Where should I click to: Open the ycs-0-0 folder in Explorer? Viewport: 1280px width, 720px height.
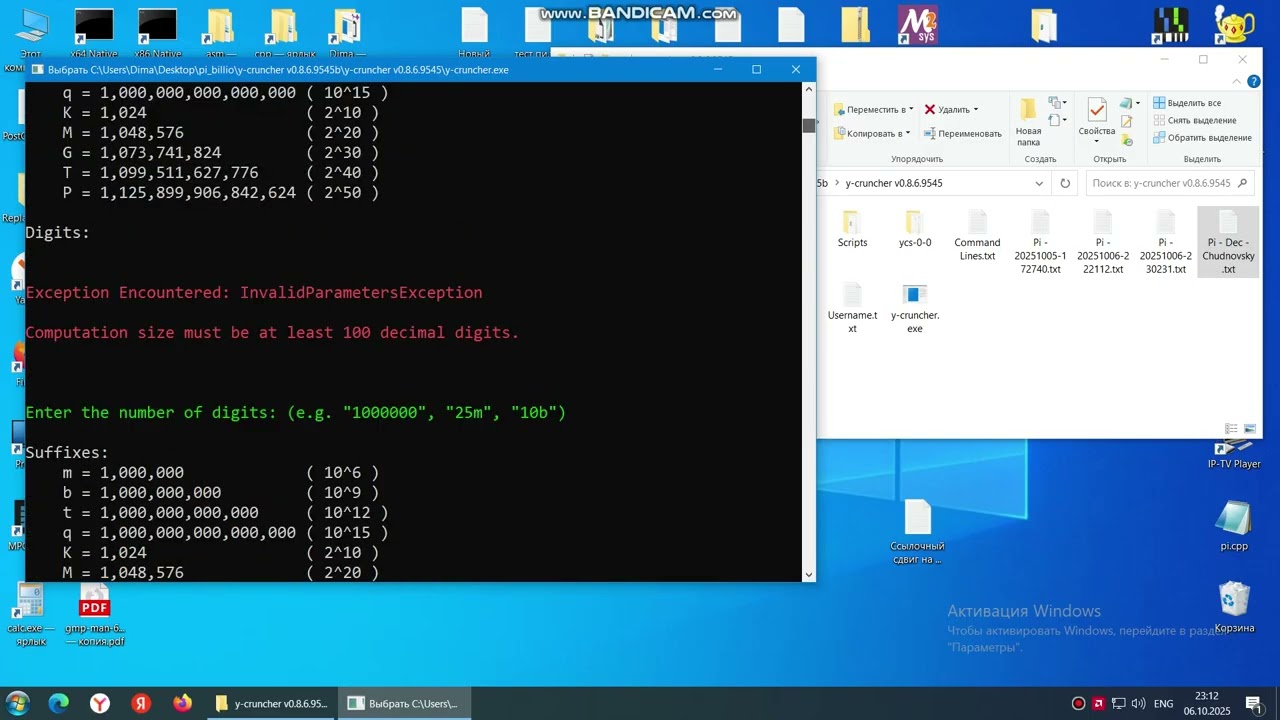(914, 229)
